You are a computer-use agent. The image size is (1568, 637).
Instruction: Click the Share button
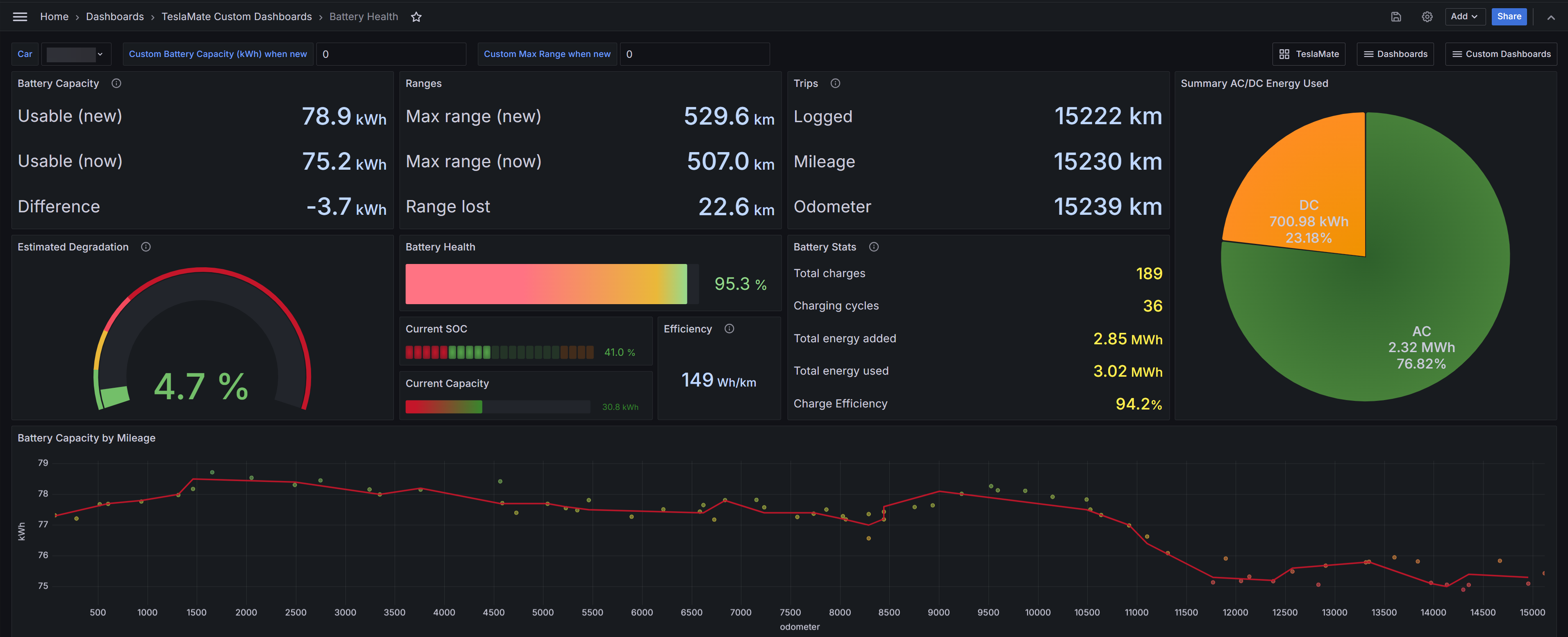(x=1509, y=16)
